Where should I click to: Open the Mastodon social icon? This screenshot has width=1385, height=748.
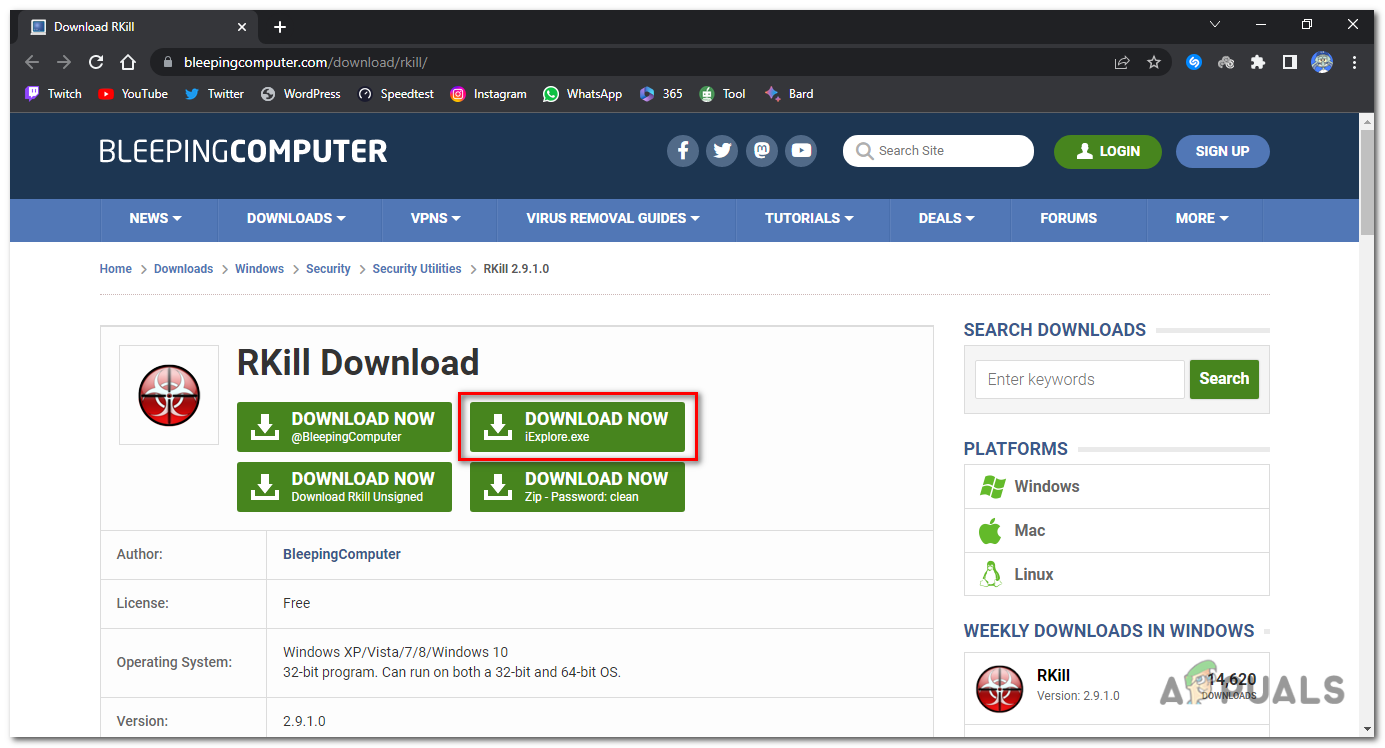761,150
